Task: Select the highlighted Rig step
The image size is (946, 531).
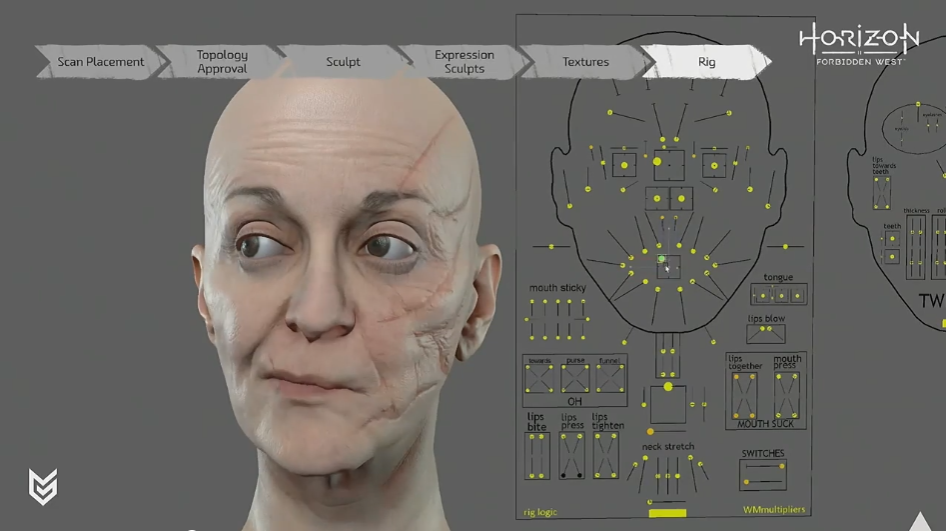Action: tap(706, 62)
